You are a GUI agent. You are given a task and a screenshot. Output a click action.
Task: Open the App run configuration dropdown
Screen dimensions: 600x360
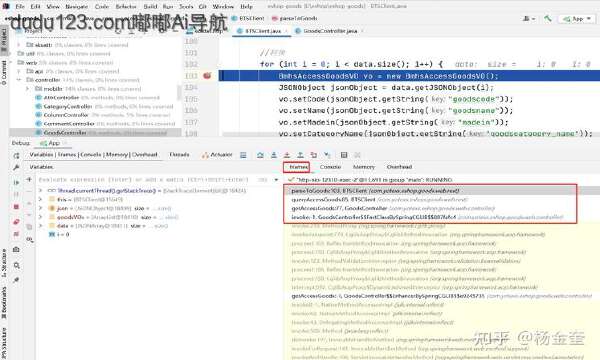click(x=577, y=18)
